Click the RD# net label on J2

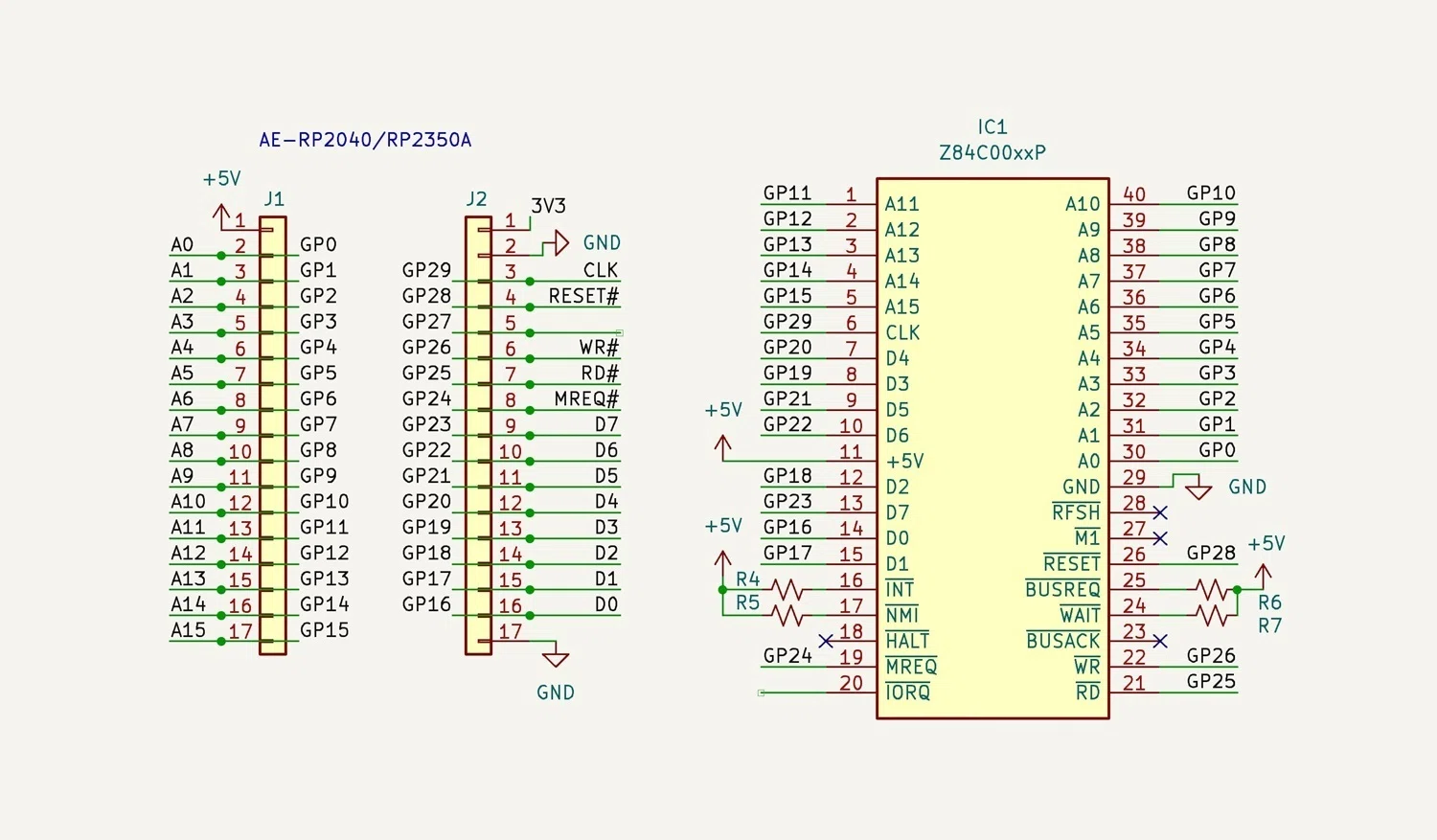point(600,373)
